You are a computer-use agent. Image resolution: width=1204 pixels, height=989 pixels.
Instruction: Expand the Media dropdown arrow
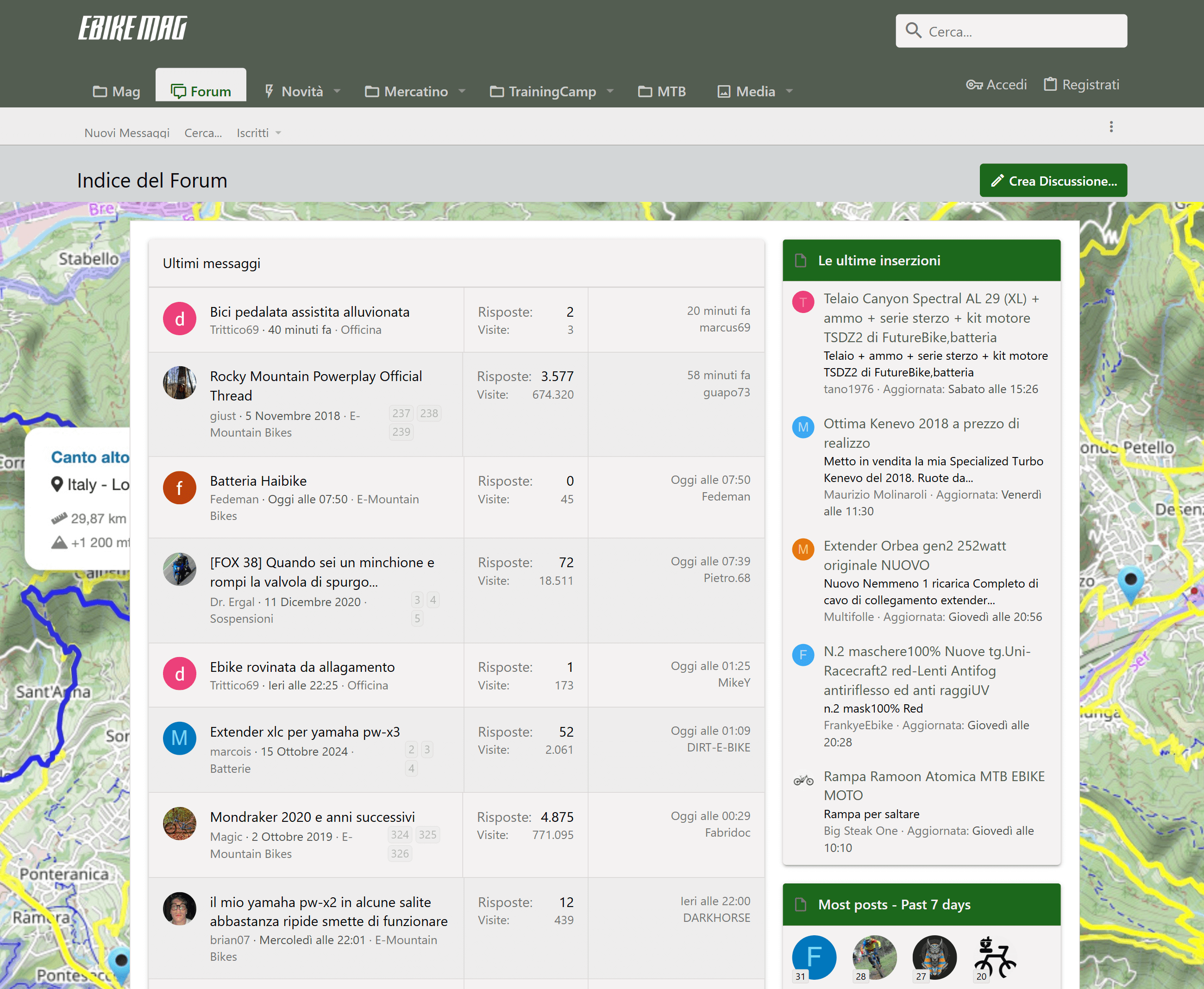click(x=789, y=91)
